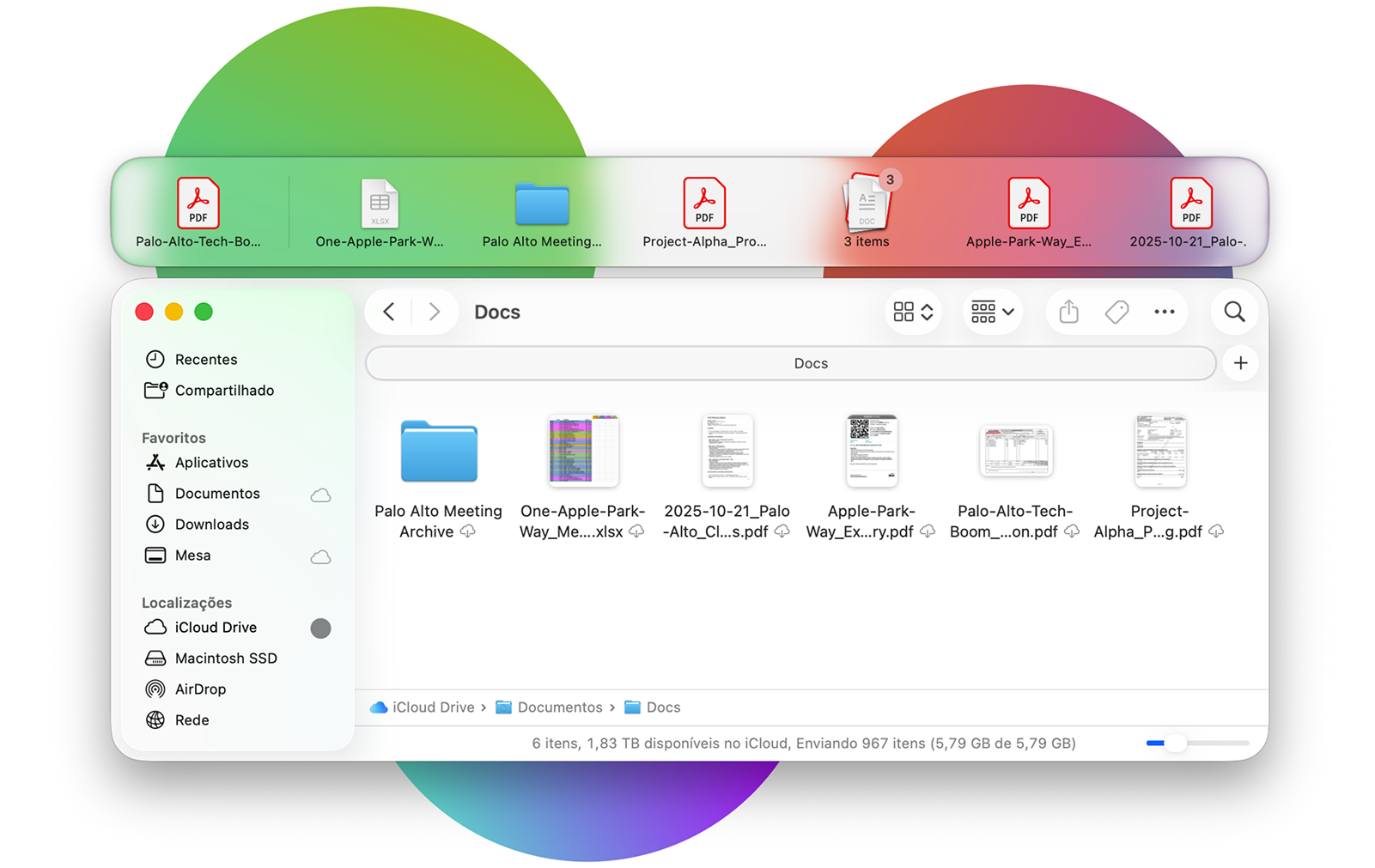The width and height of the screenshot is (1375, 868).
Task: Navigate to Documentos in the path bar
Action: pos(560,707)
